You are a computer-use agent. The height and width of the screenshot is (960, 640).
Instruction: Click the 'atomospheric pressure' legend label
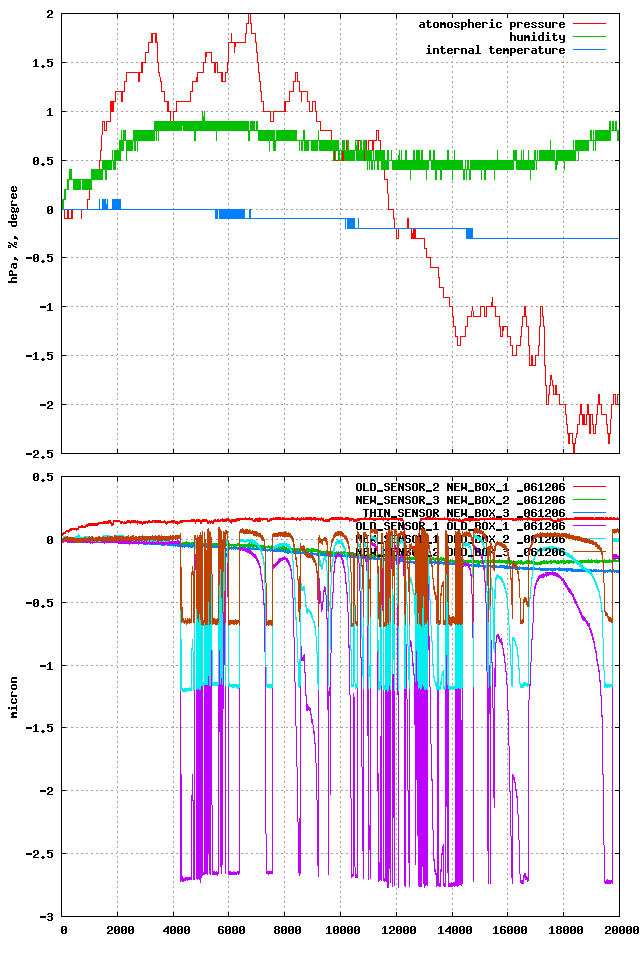click(x=491, y=24)
